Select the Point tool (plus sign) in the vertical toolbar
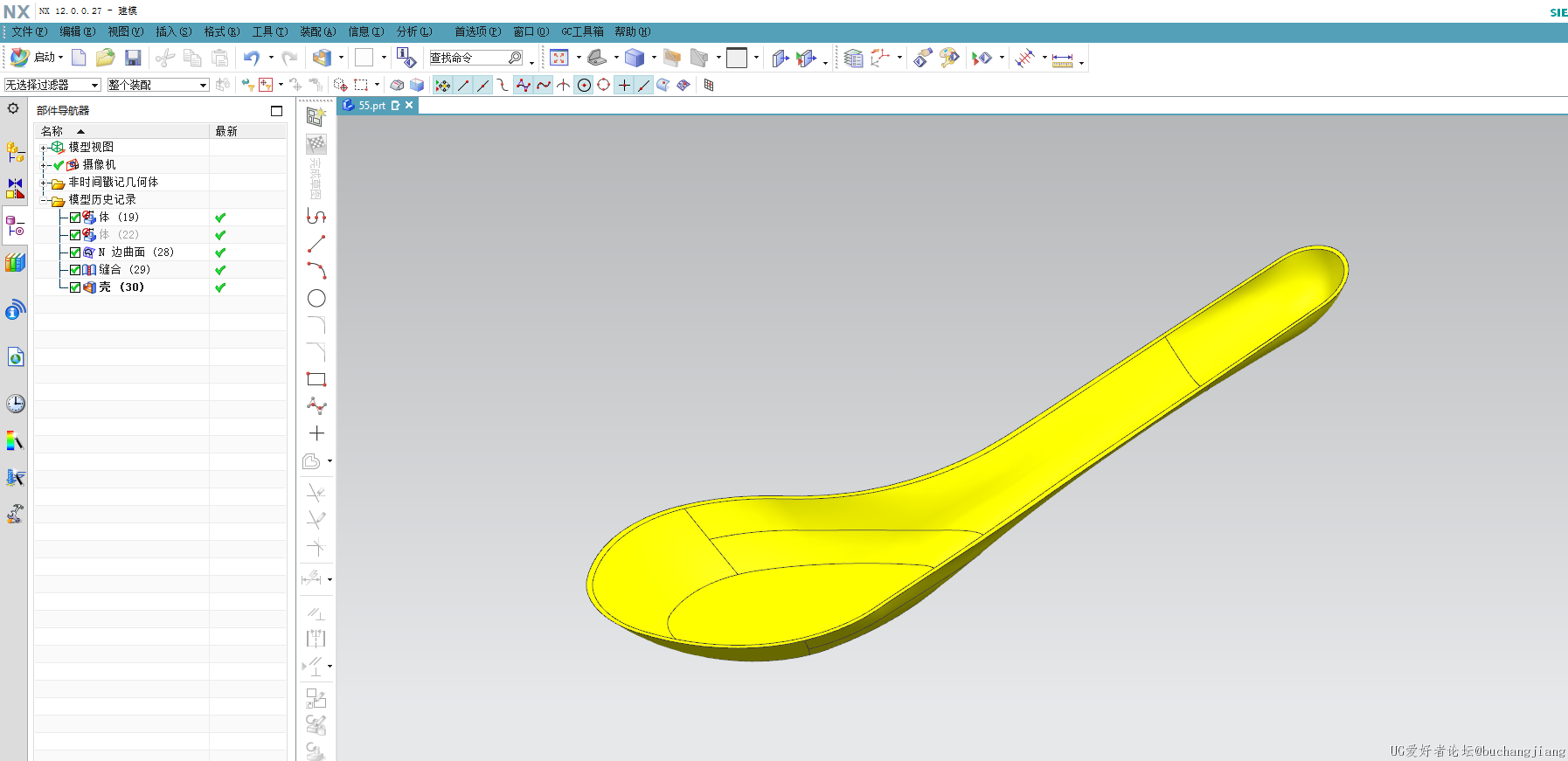 click(x=316, y=433)
